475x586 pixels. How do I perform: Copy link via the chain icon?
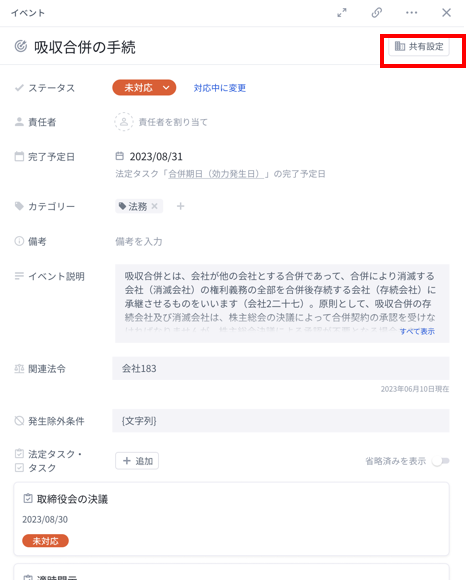(376, 13)
